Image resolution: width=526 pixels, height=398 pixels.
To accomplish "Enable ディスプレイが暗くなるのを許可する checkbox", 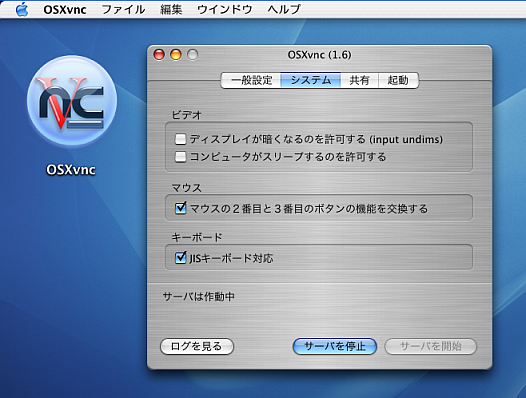I will pyautogui.click(x=180, y=139).
